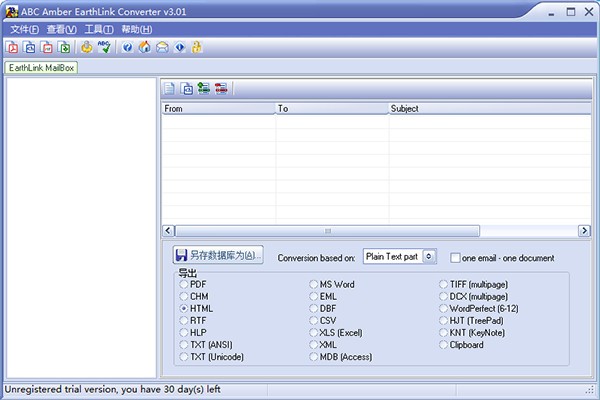
Task: Click the red PDF export toolbar icon
Action: pyautogui.click(x=13, y=47)
